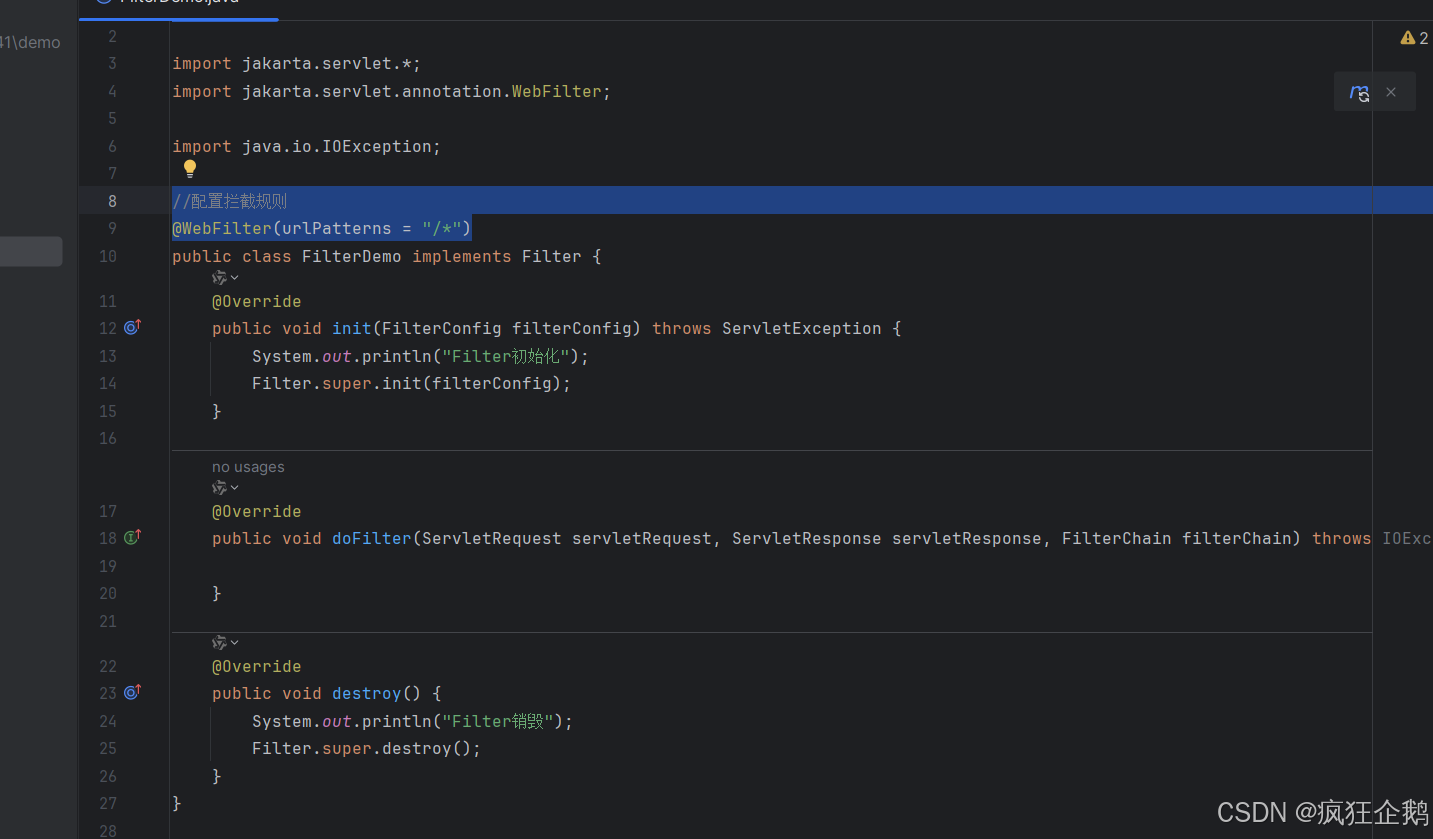The height and width of the screenshot is (839, 1433).
Task: Click the implementing-method gutter icon beside doFilter
Action: click(132, 537)
